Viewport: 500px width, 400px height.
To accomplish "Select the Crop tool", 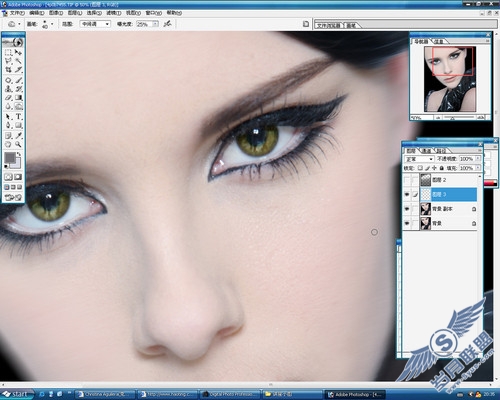I will click(9, 70).
